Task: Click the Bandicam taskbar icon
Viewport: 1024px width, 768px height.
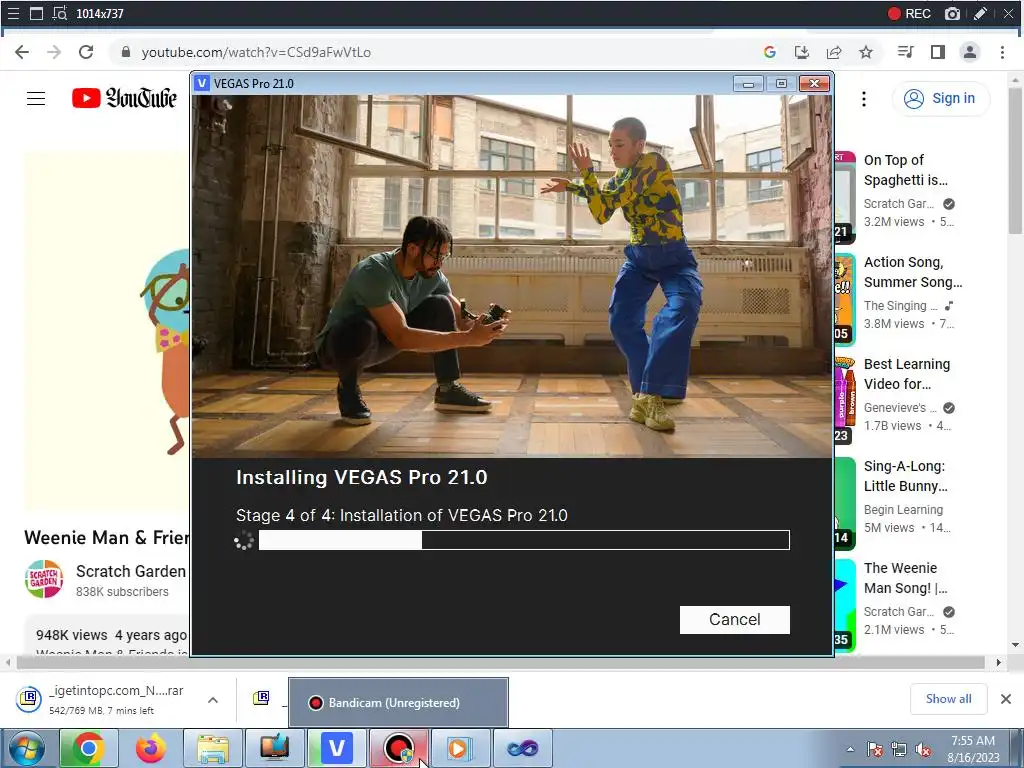Action: pyautogui.click(x=398, y=748)
